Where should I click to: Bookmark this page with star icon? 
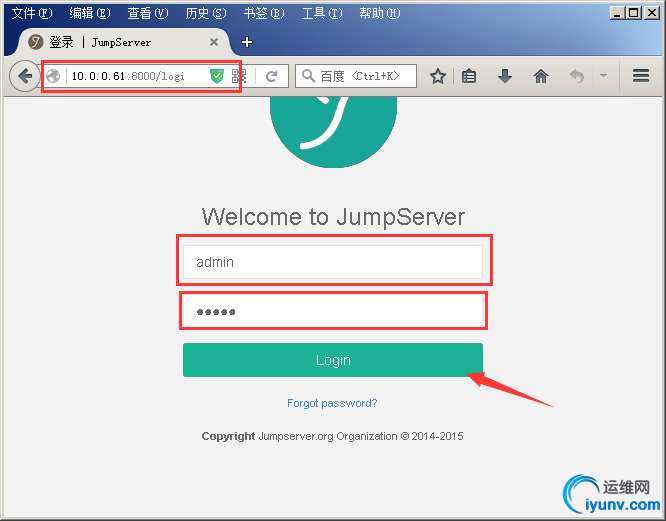click(x=438, y=76)
